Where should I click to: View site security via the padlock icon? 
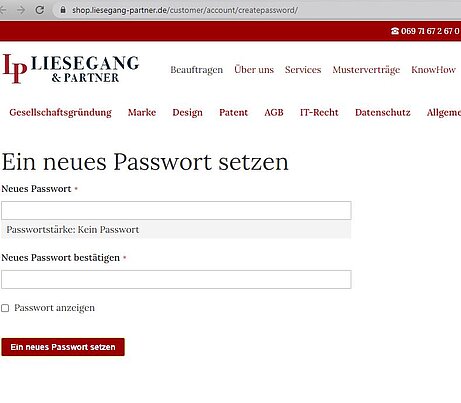tap(63, 10)
